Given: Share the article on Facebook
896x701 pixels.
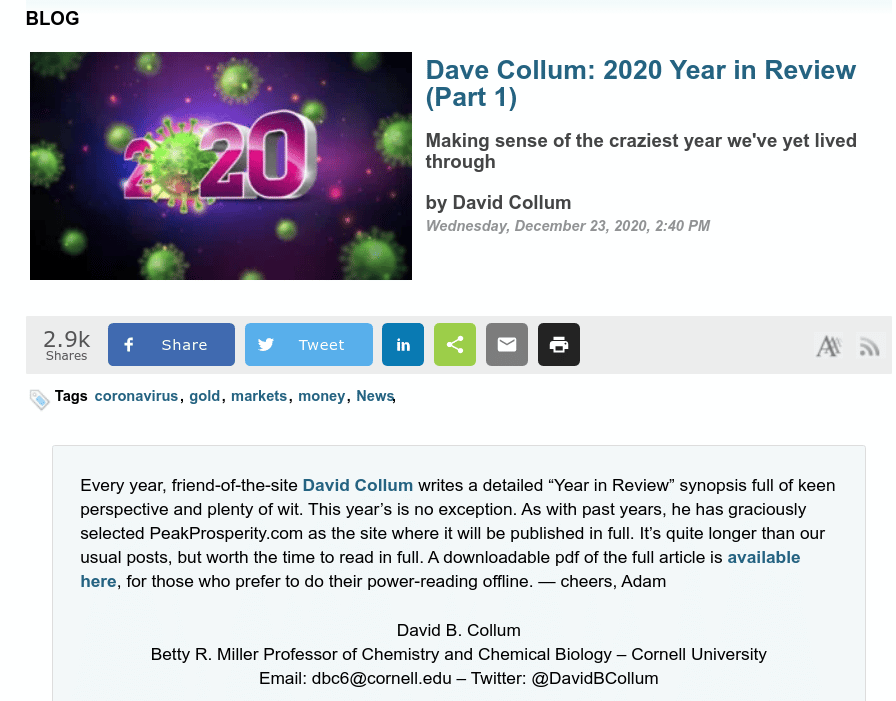Looking at the screenshot, I should pyautogui.click(x=171, y=345).
